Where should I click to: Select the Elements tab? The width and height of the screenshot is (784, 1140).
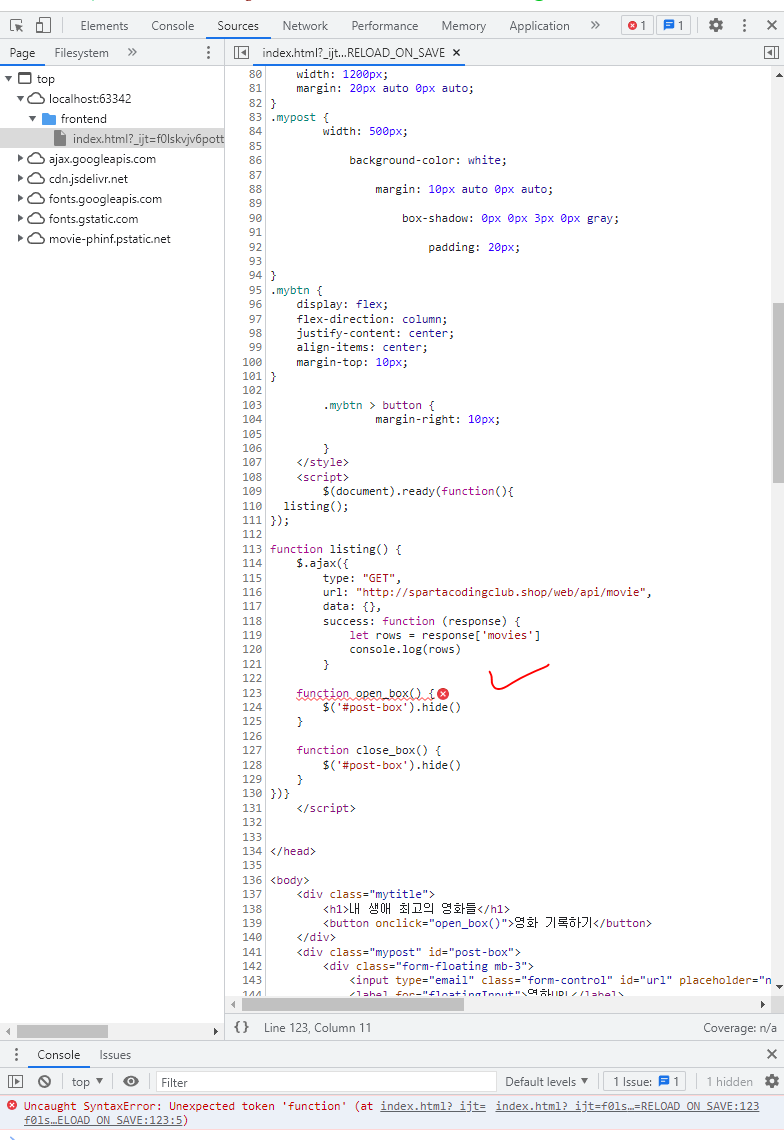[104, 25]
